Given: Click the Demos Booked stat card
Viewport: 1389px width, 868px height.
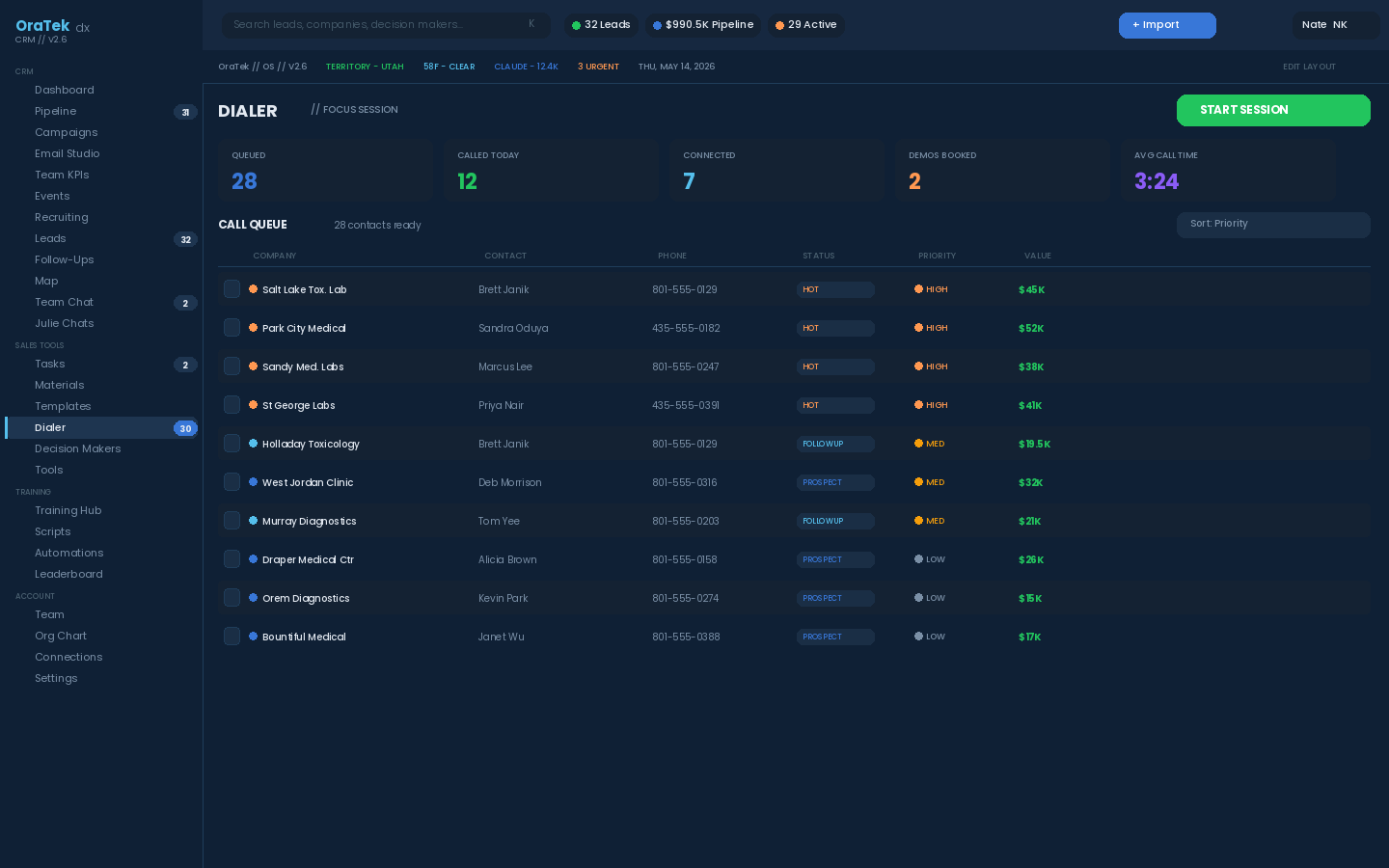Looking at the screenshot, I should pos(1003,170).
